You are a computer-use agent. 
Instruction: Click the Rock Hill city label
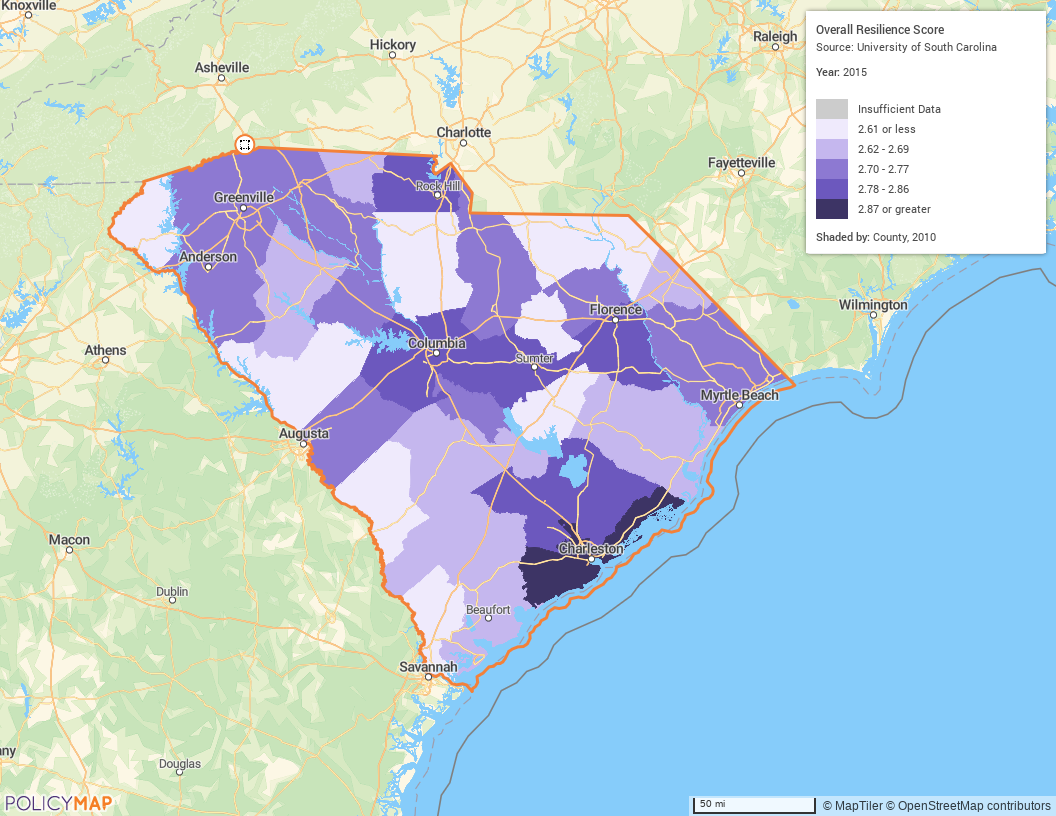tap(436, 186)
